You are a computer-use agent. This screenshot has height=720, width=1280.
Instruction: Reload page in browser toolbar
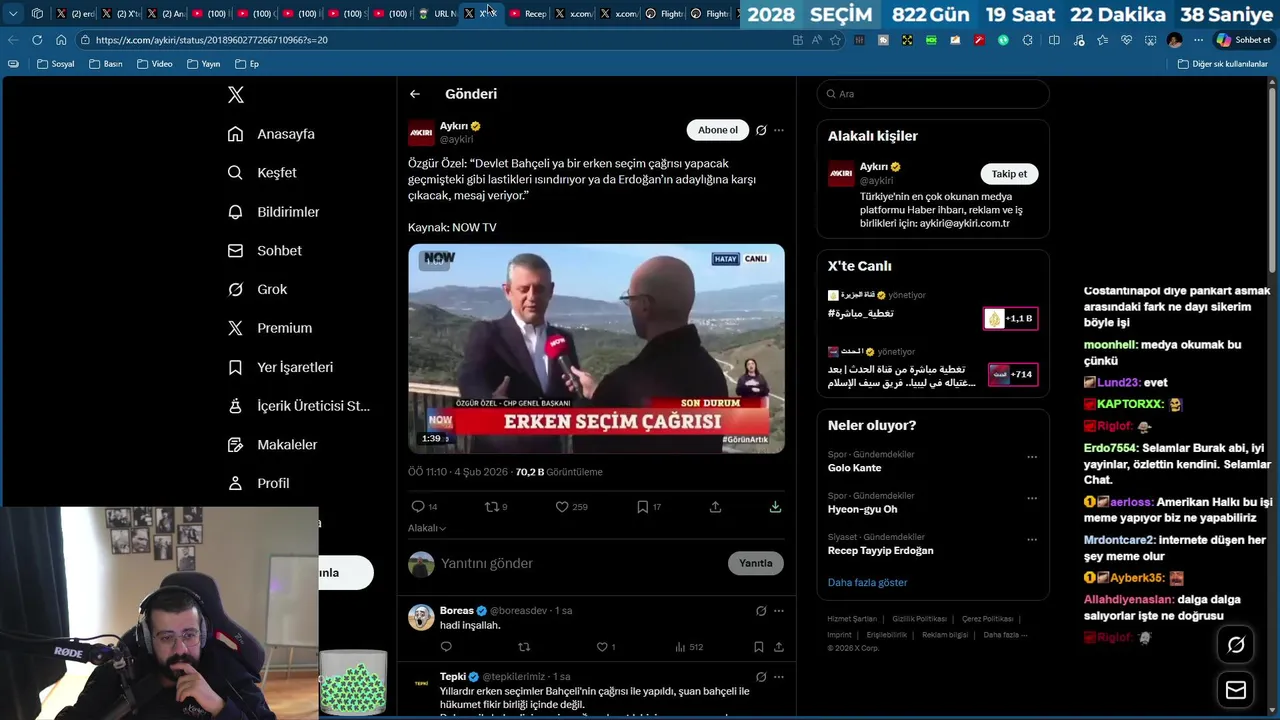coord(37,40)
